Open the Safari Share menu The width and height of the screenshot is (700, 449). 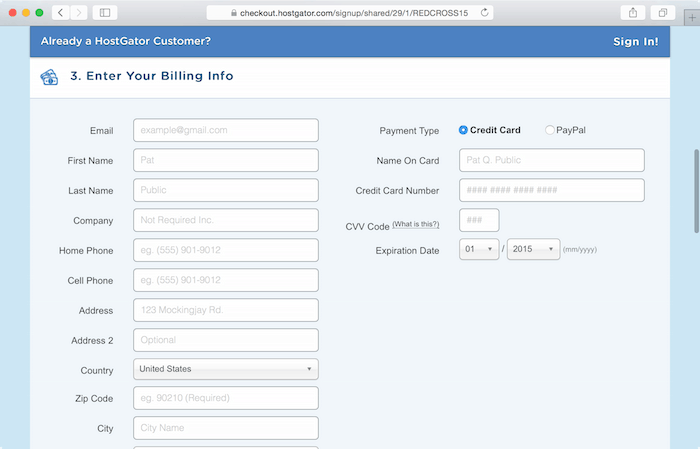point(632,12)
